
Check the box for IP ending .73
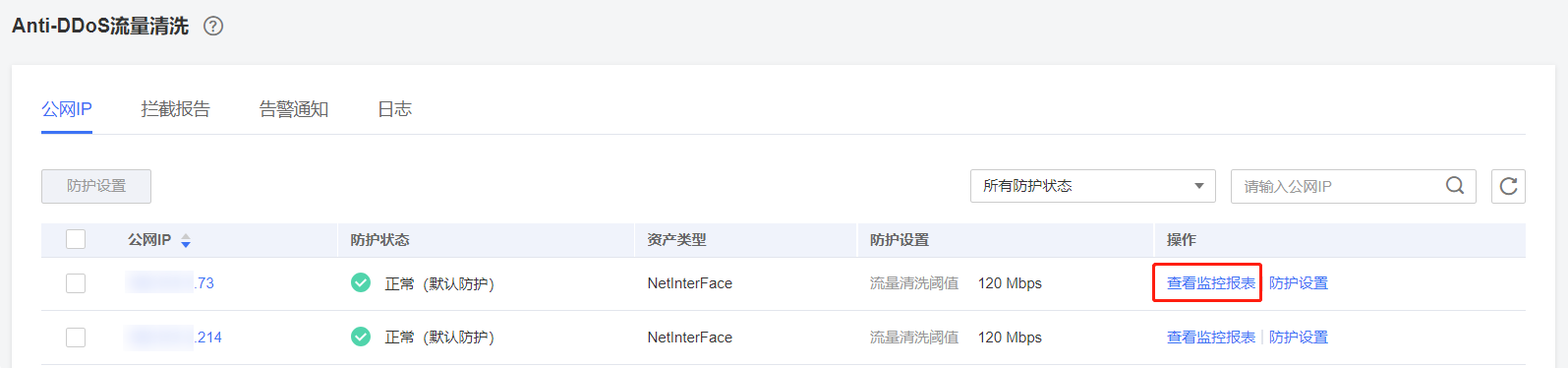click(76, 283)
